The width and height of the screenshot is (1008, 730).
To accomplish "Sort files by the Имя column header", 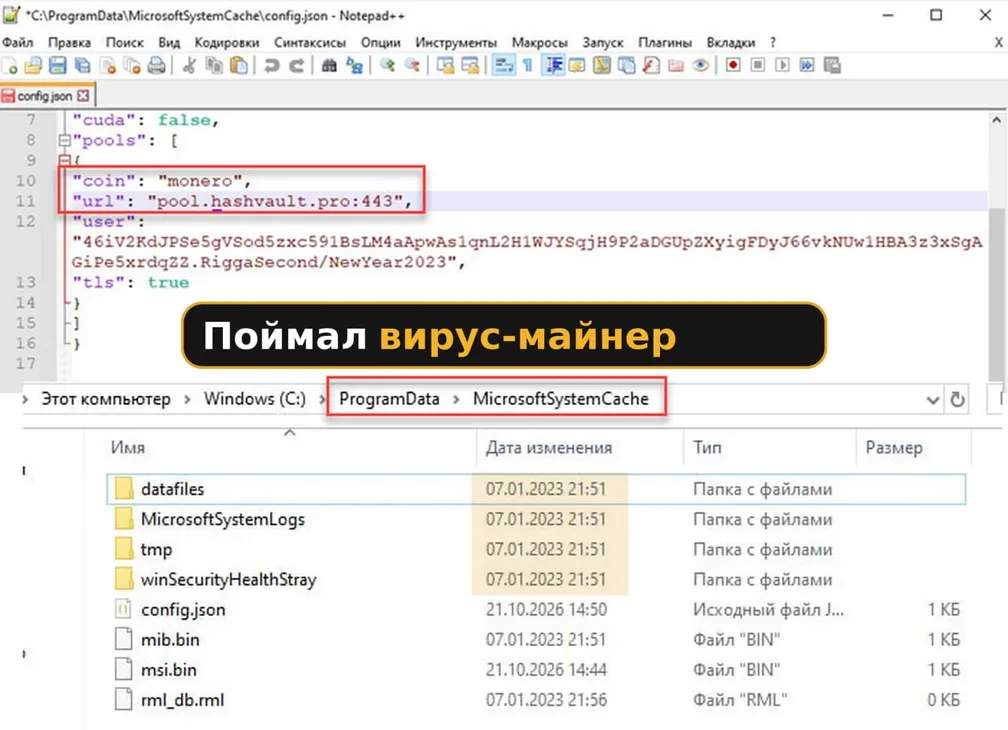I will pos(127,447).
